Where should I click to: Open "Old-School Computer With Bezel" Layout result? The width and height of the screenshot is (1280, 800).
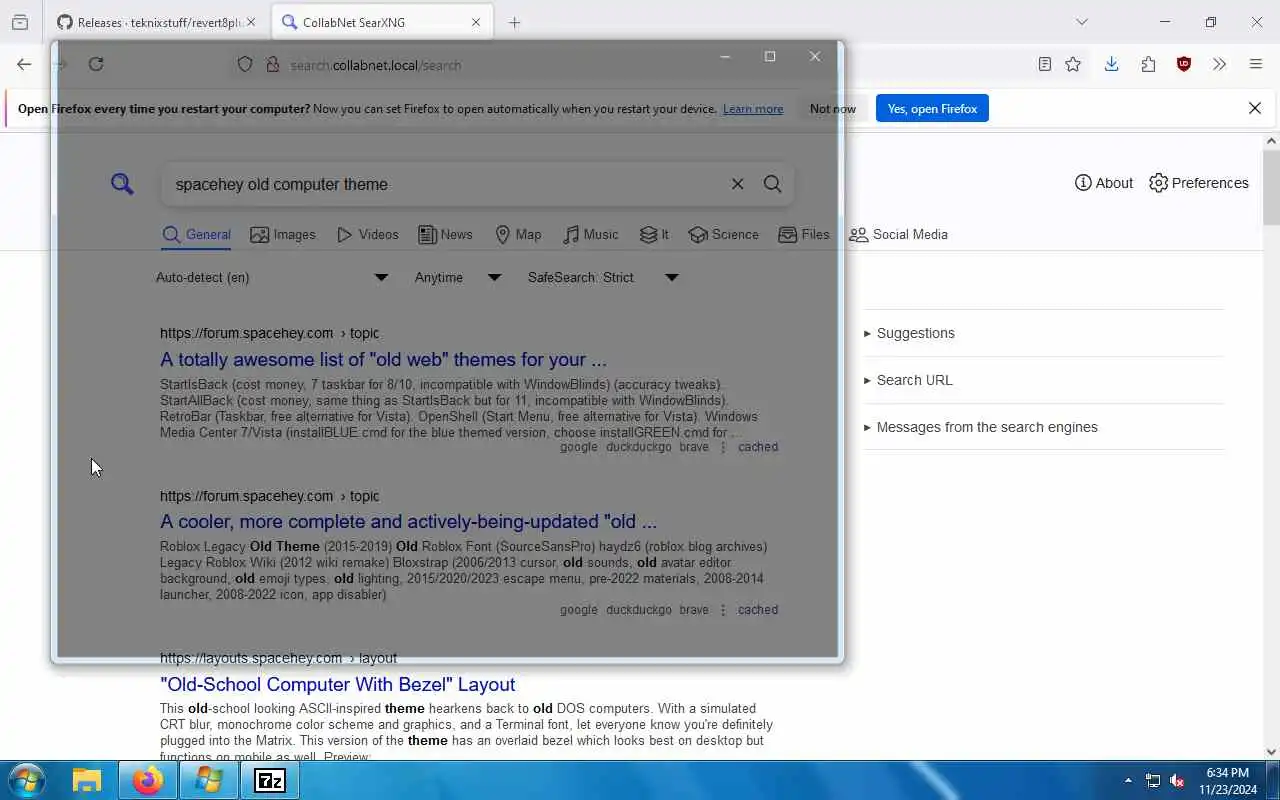tap(337, 685)
